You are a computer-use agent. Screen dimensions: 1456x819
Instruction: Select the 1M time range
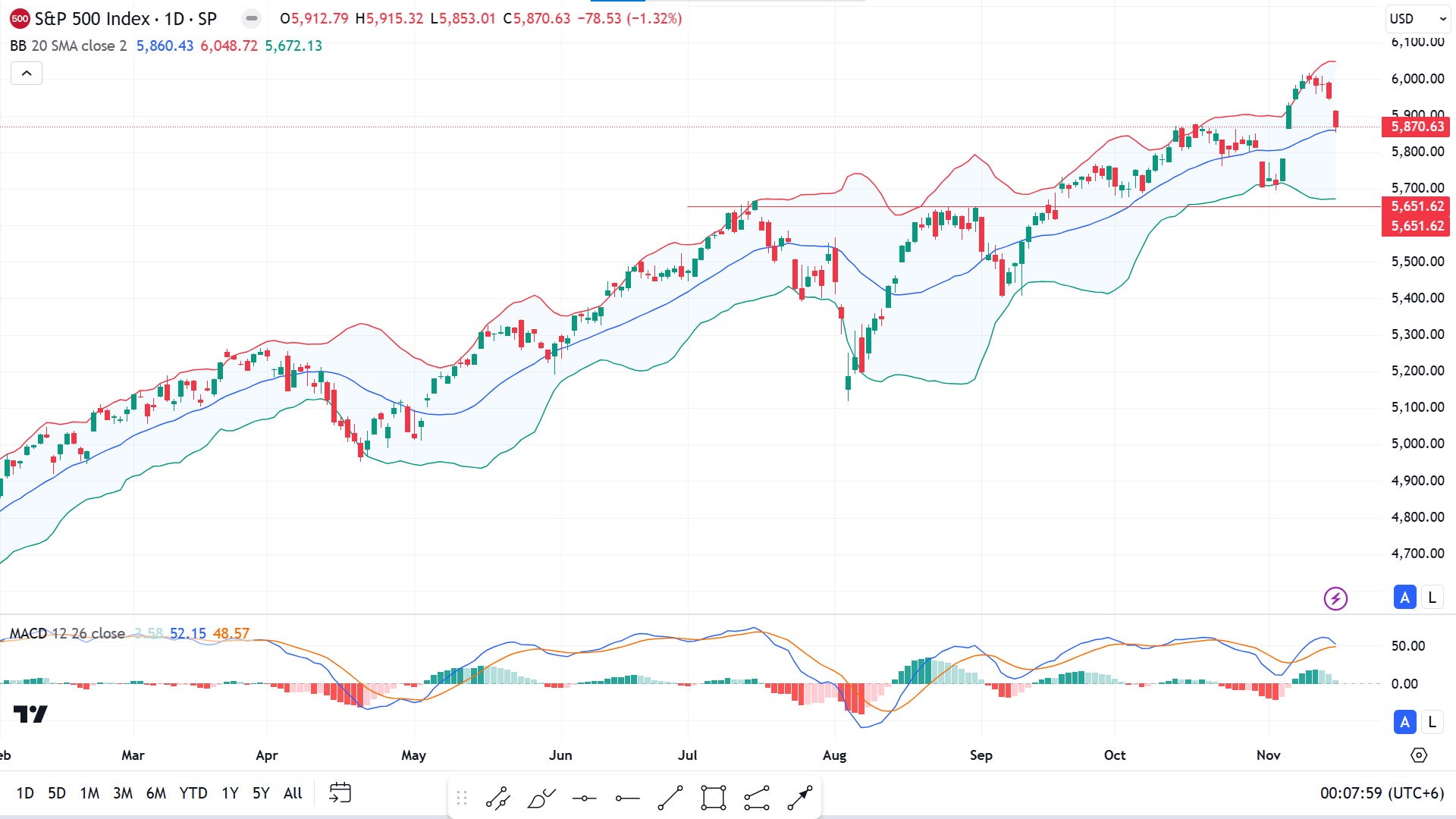(x=89, y=793)
